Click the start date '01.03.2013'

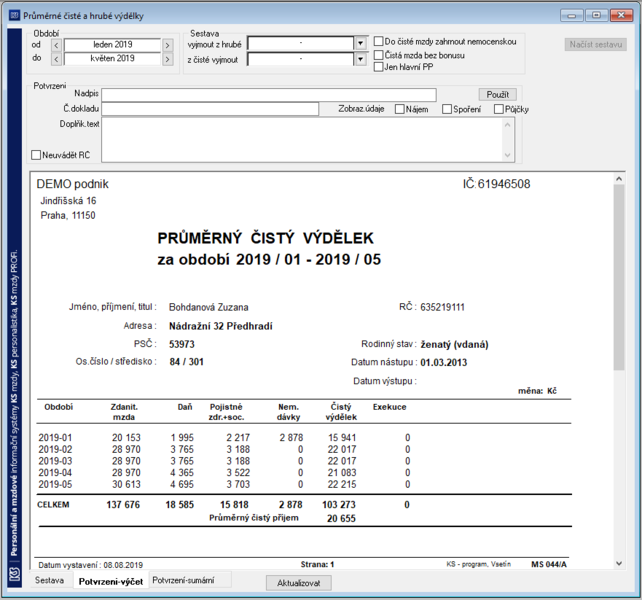tap(443, 362)
